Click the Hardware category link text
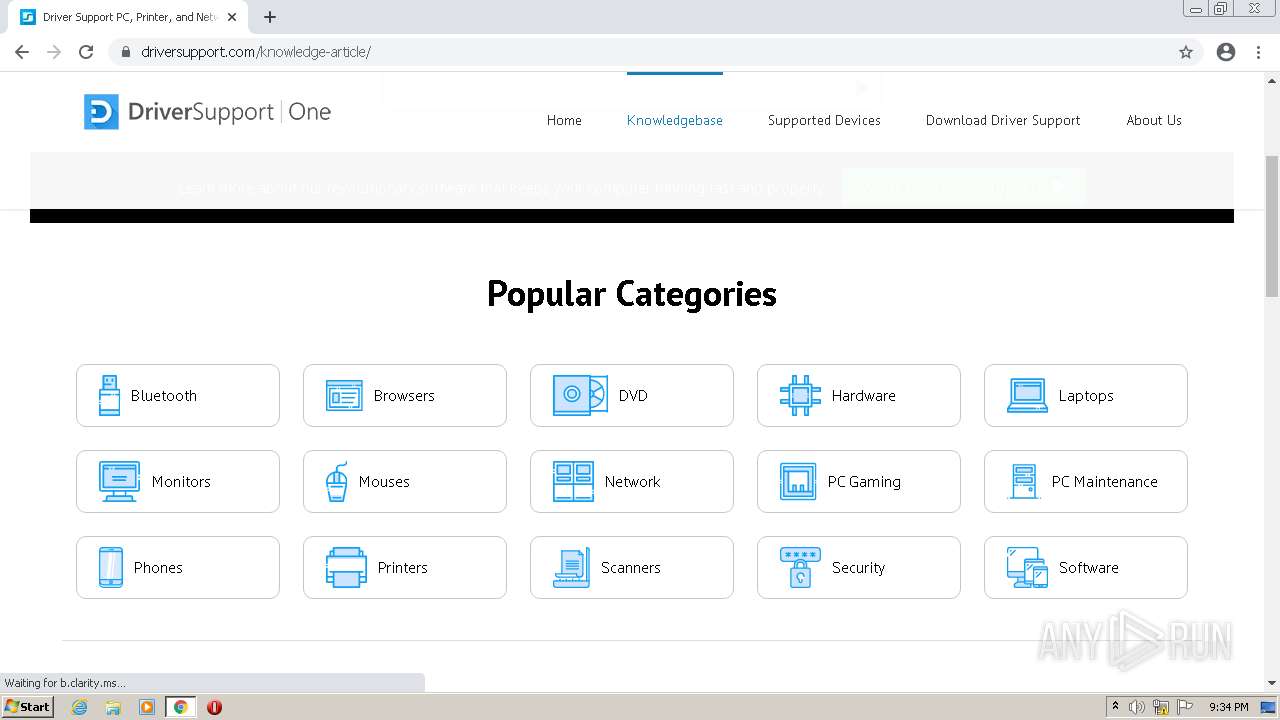The image size is (1280, 720). coord(864,396)
